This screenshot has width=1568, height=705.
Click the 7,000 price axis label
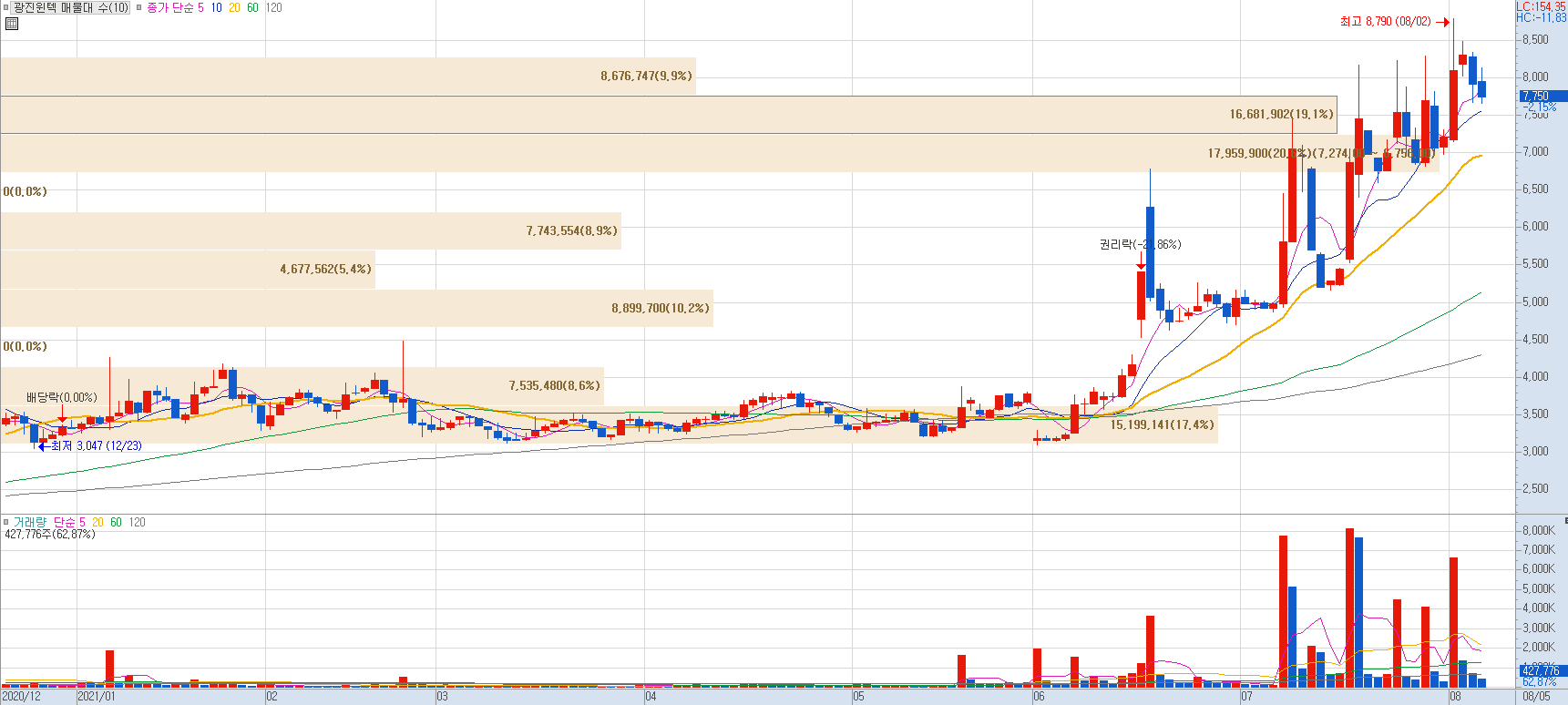(x=1535, y=151)
